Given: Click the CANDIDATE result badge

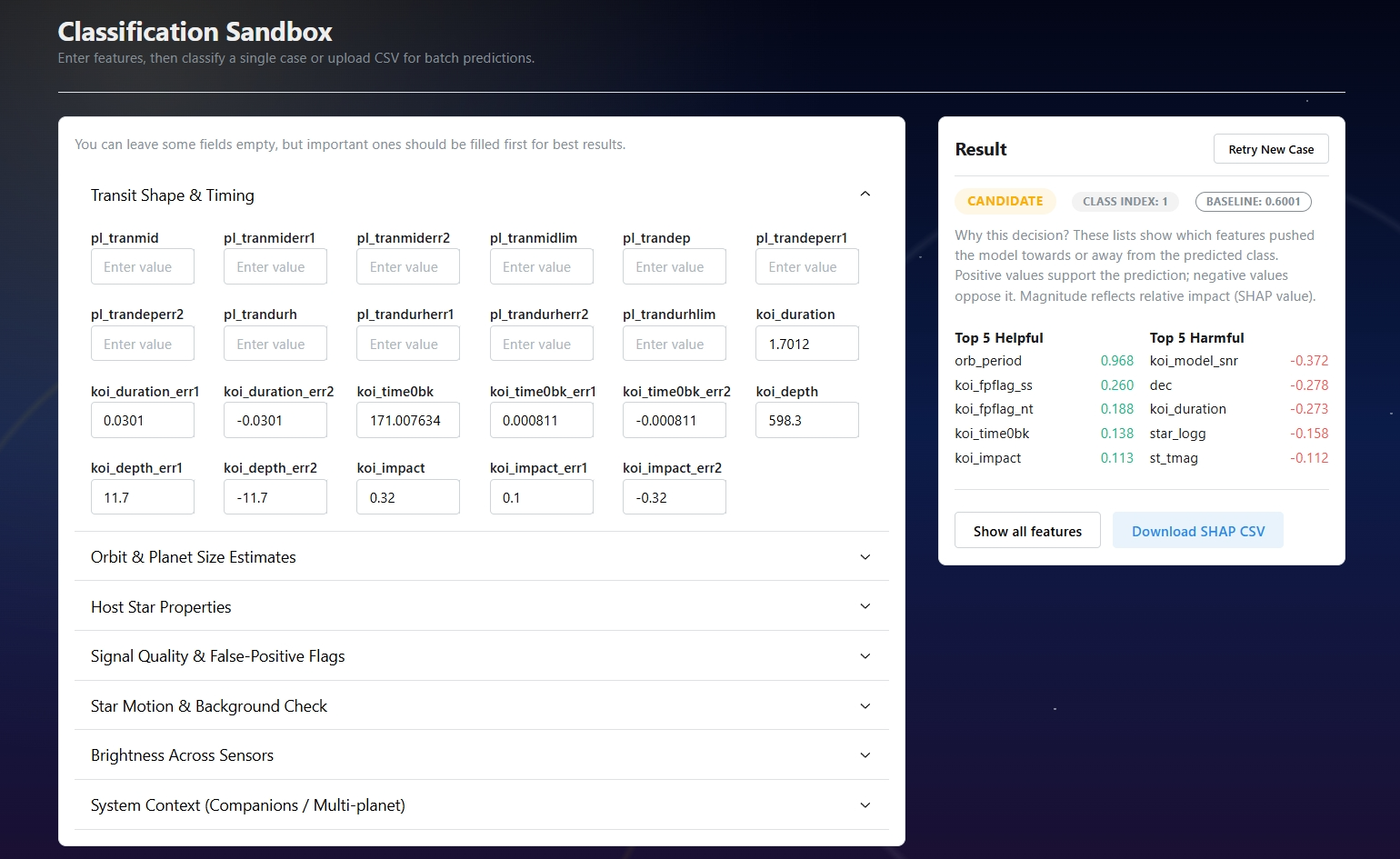Looking at the screenshot, I should point(1005,201).
